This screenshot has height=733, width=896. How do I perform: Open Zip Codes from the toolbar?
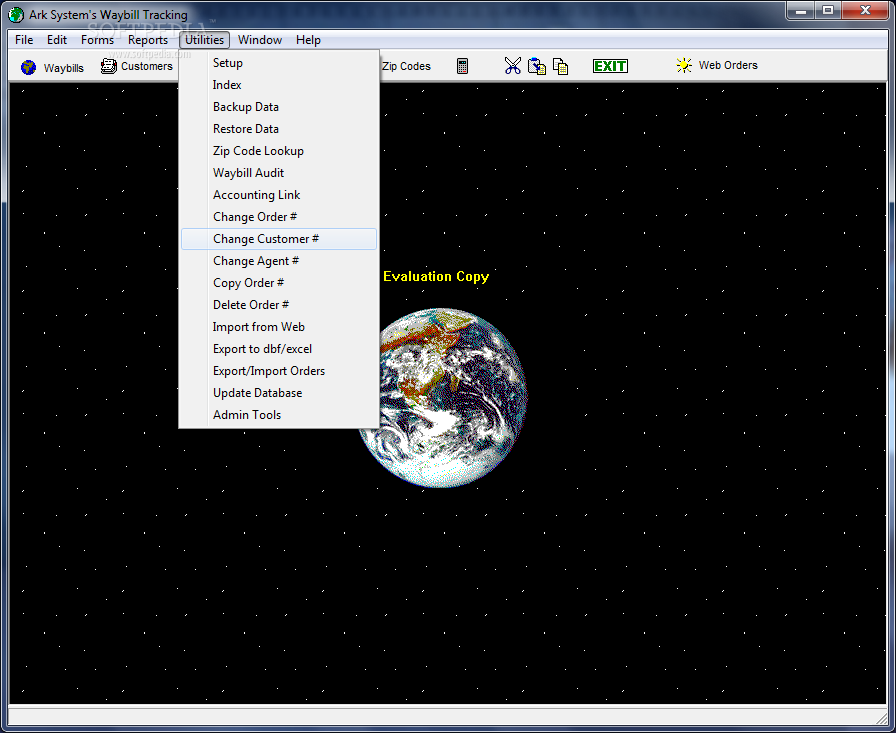tap(406, 66)
